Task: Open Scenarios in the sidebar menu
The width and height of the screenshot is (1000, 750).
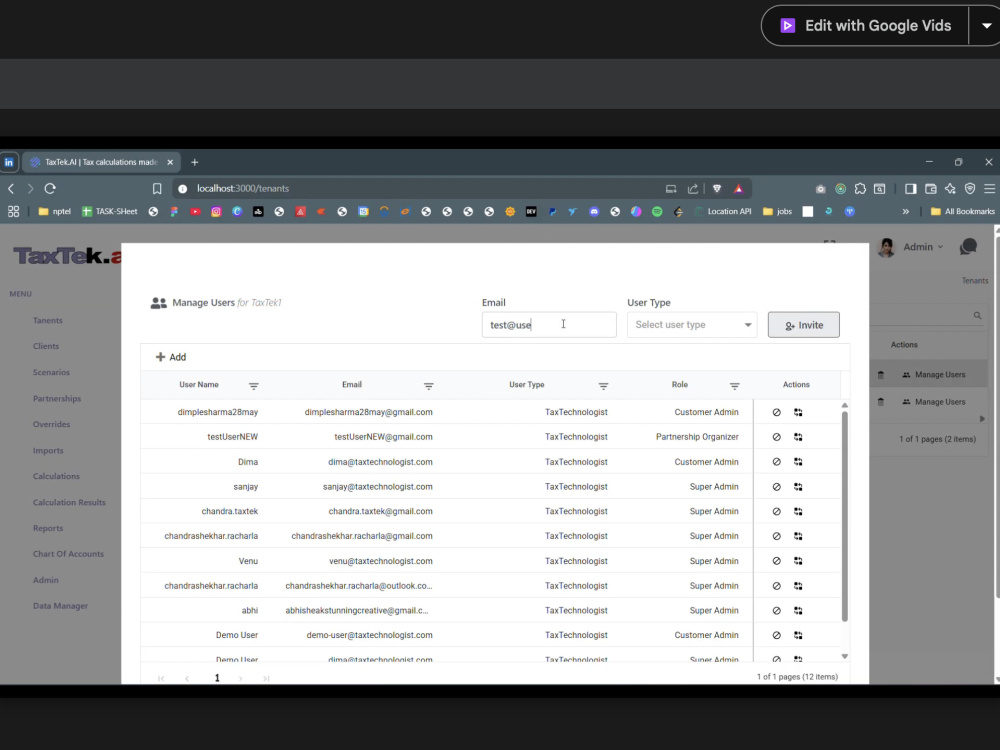Action: tap(51, 372)
